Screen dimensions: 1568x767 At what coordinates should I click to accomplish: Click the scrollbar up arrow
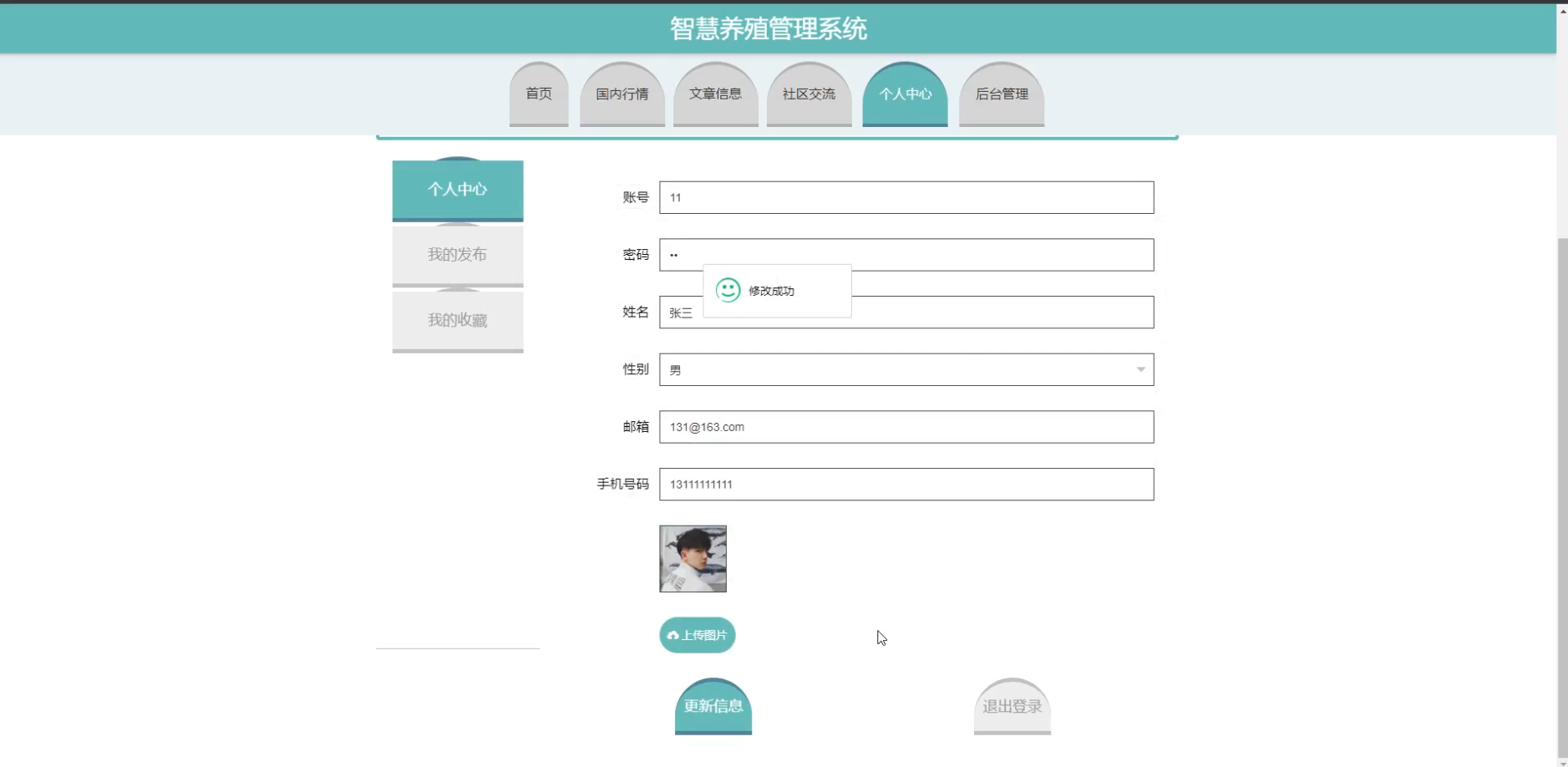1562,11
